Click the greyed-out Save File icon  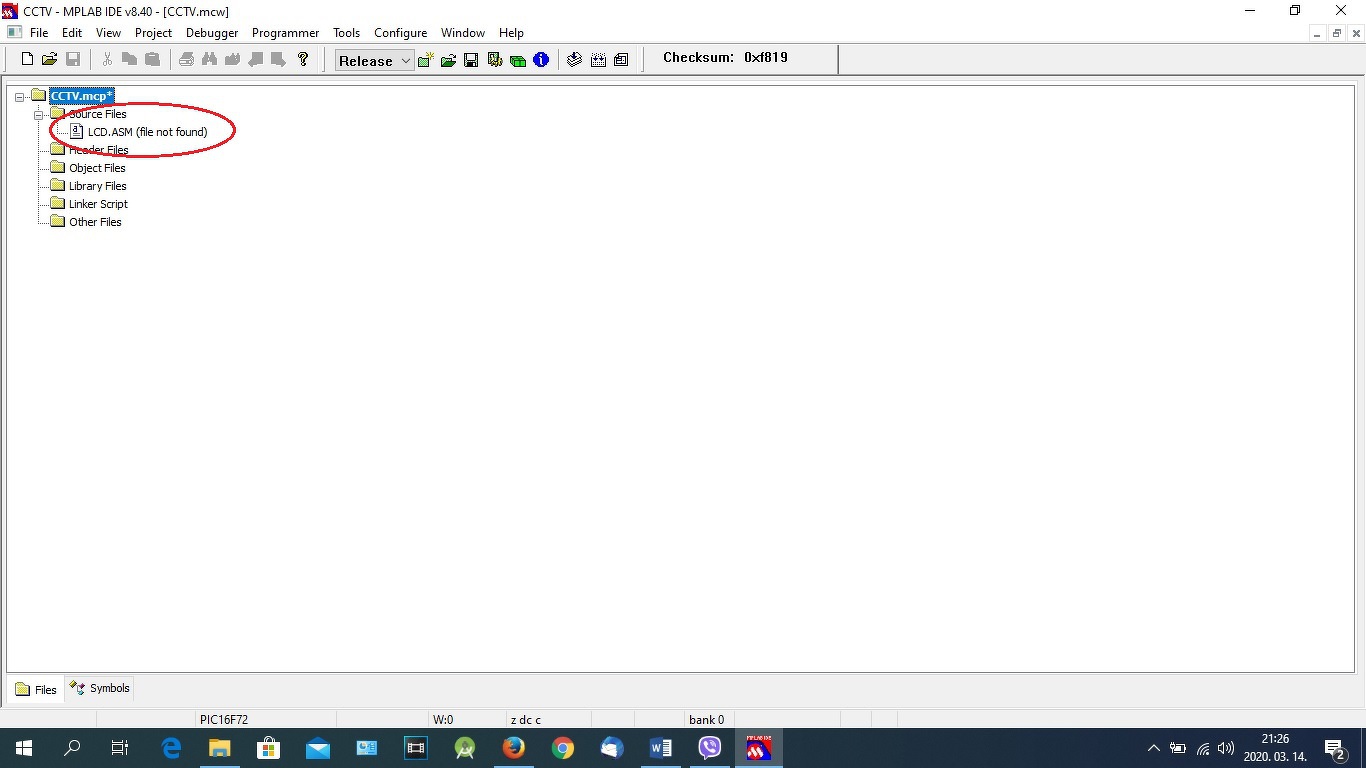tap(73, 60)
